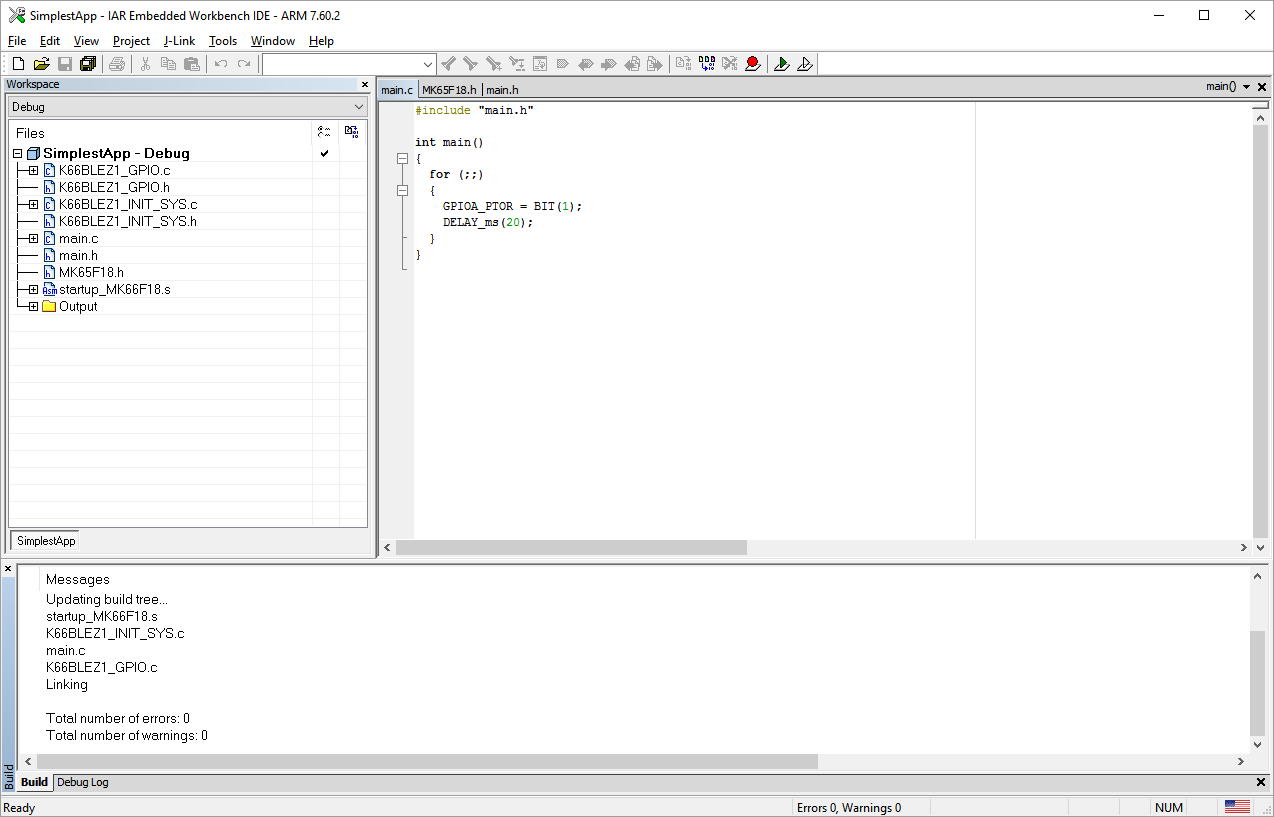Collapse the main() function code fold
This screenshot has width=1274, height=817.
coord(403,158)
